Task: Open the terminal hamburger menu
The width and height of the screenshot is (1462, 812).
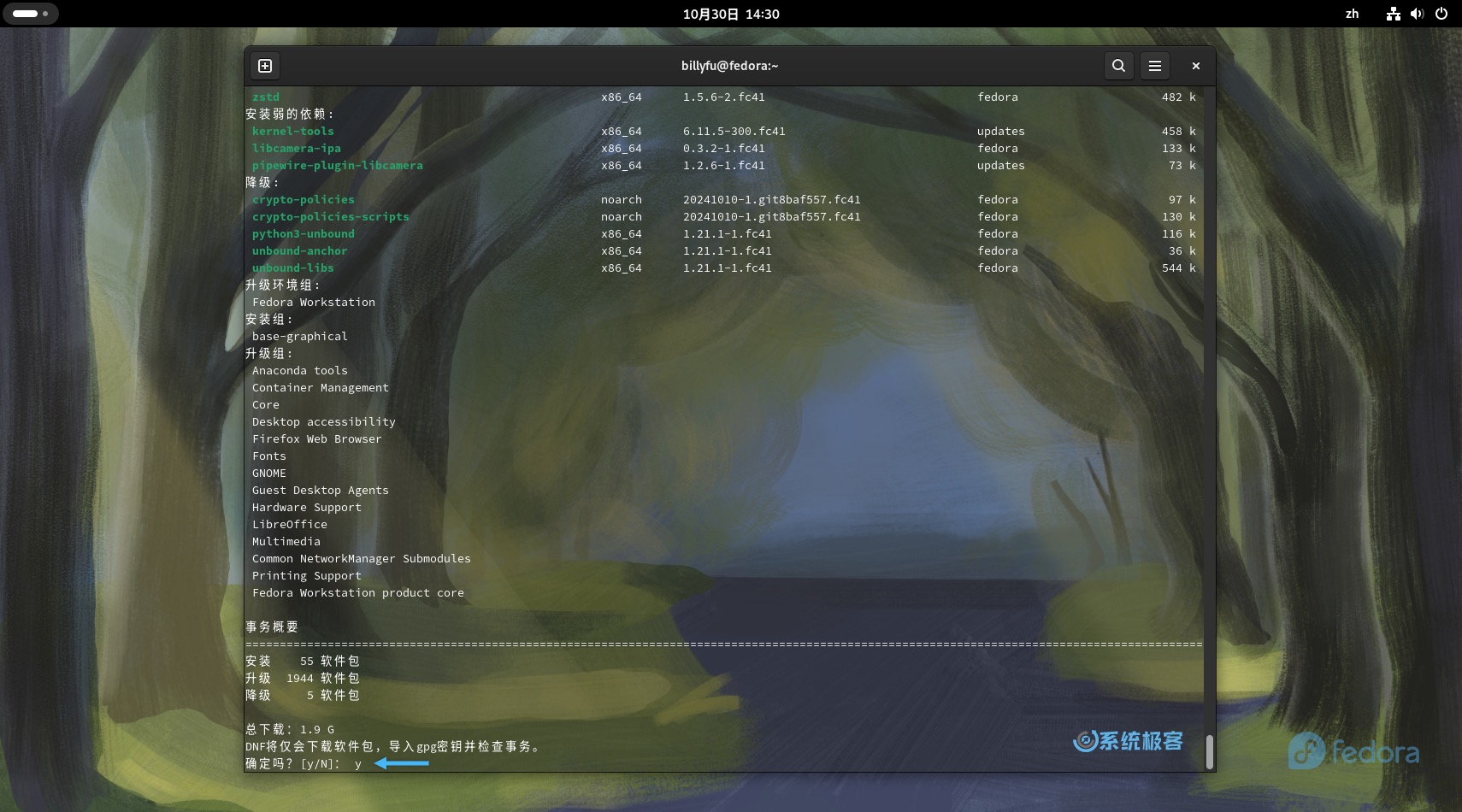Action: pos(1155,66)
